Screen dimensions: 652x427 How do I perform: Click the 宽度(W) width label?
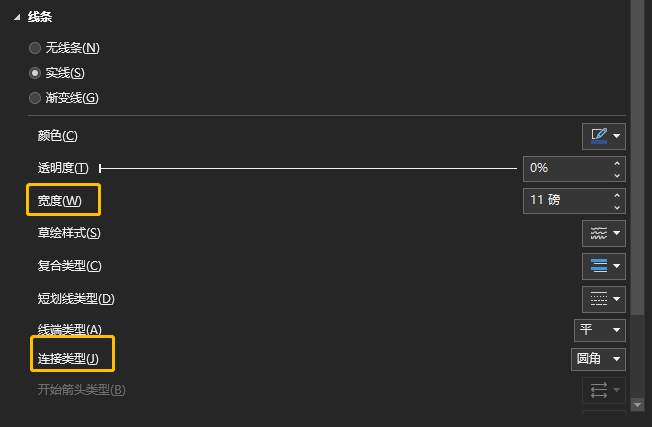tap(64, 201)
